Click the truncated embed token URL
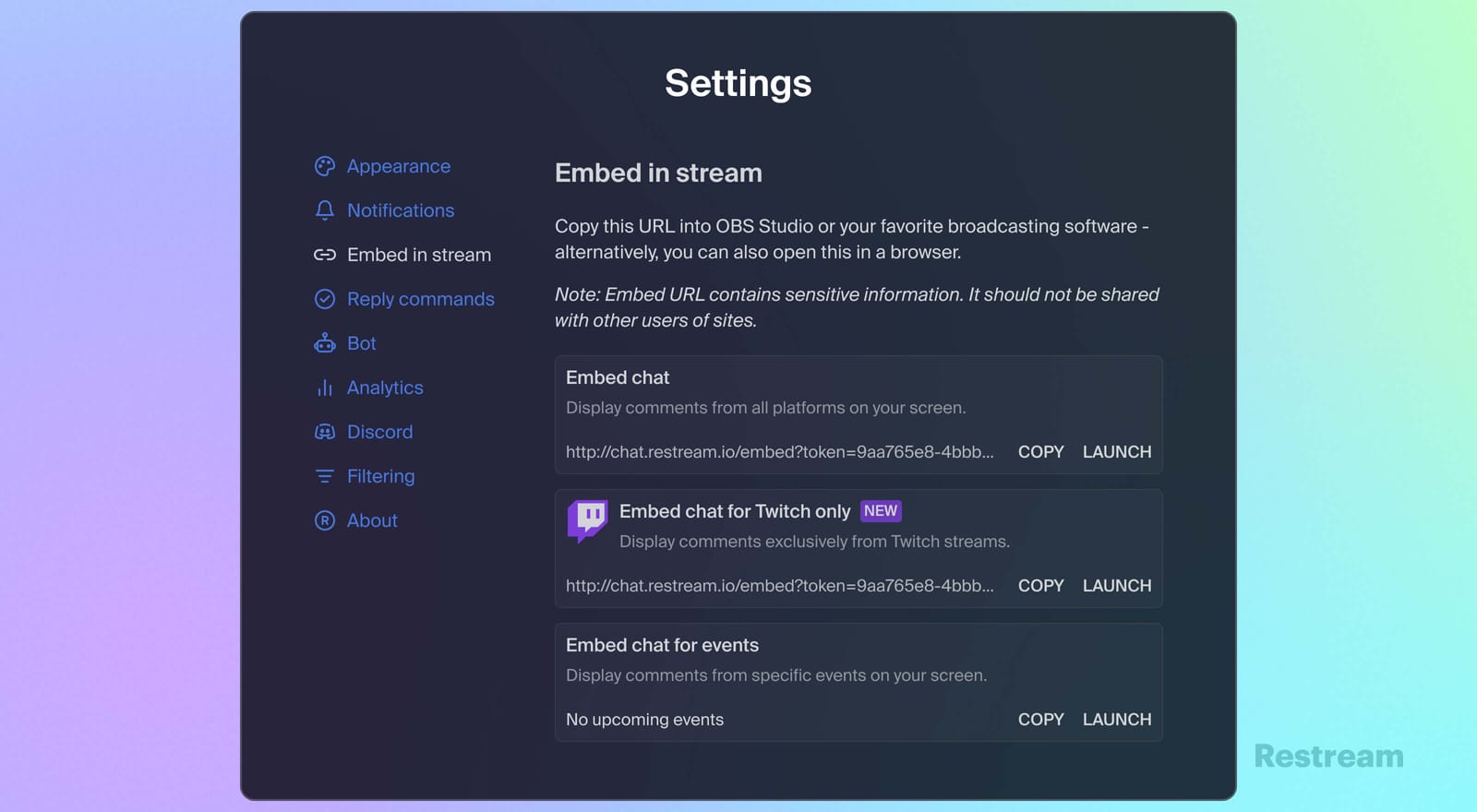This screenshot has width=1477, height=812. coord(780,452)
